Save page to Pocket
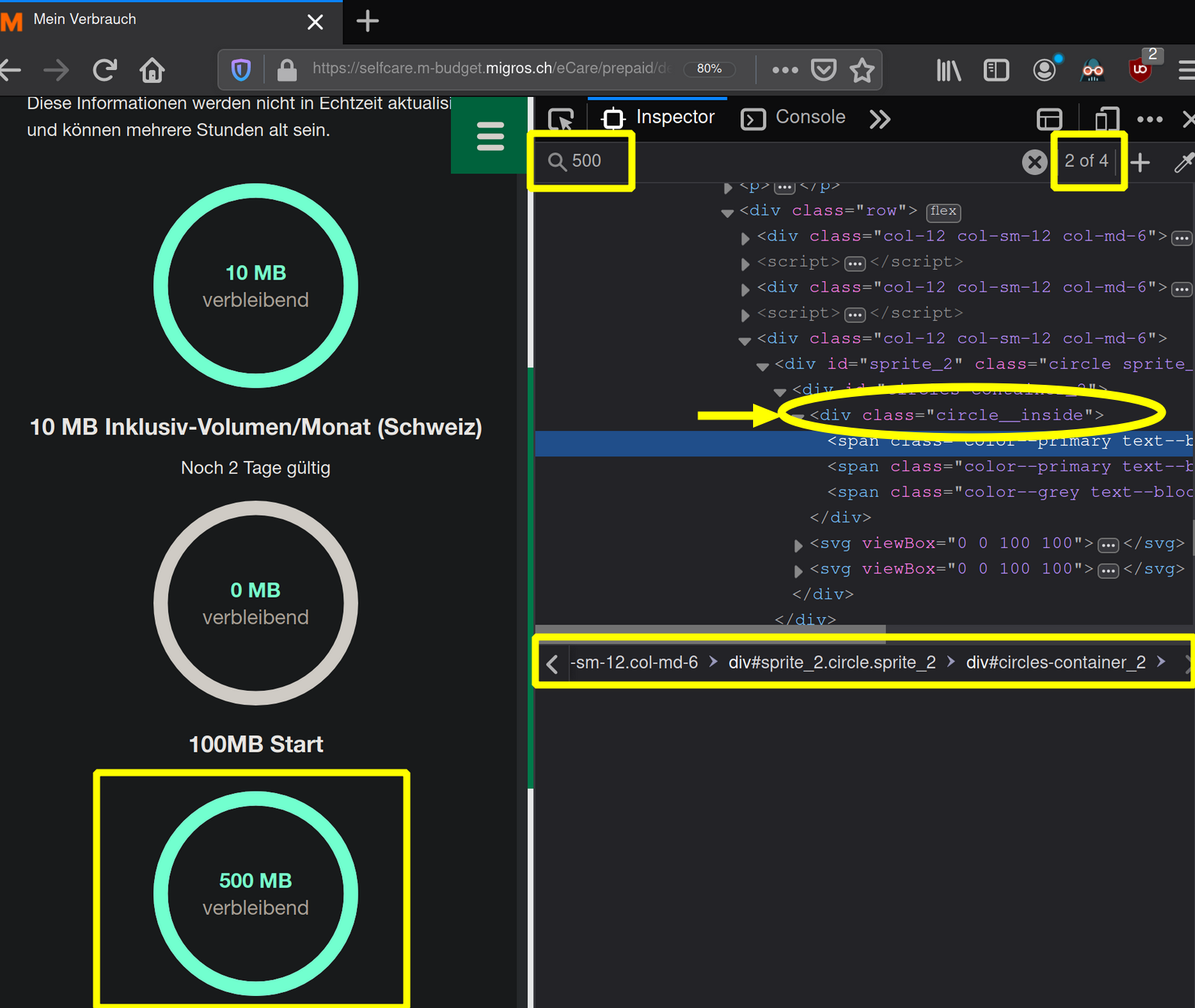This screenshot has height=1008, width=1195. click(824, 70)
